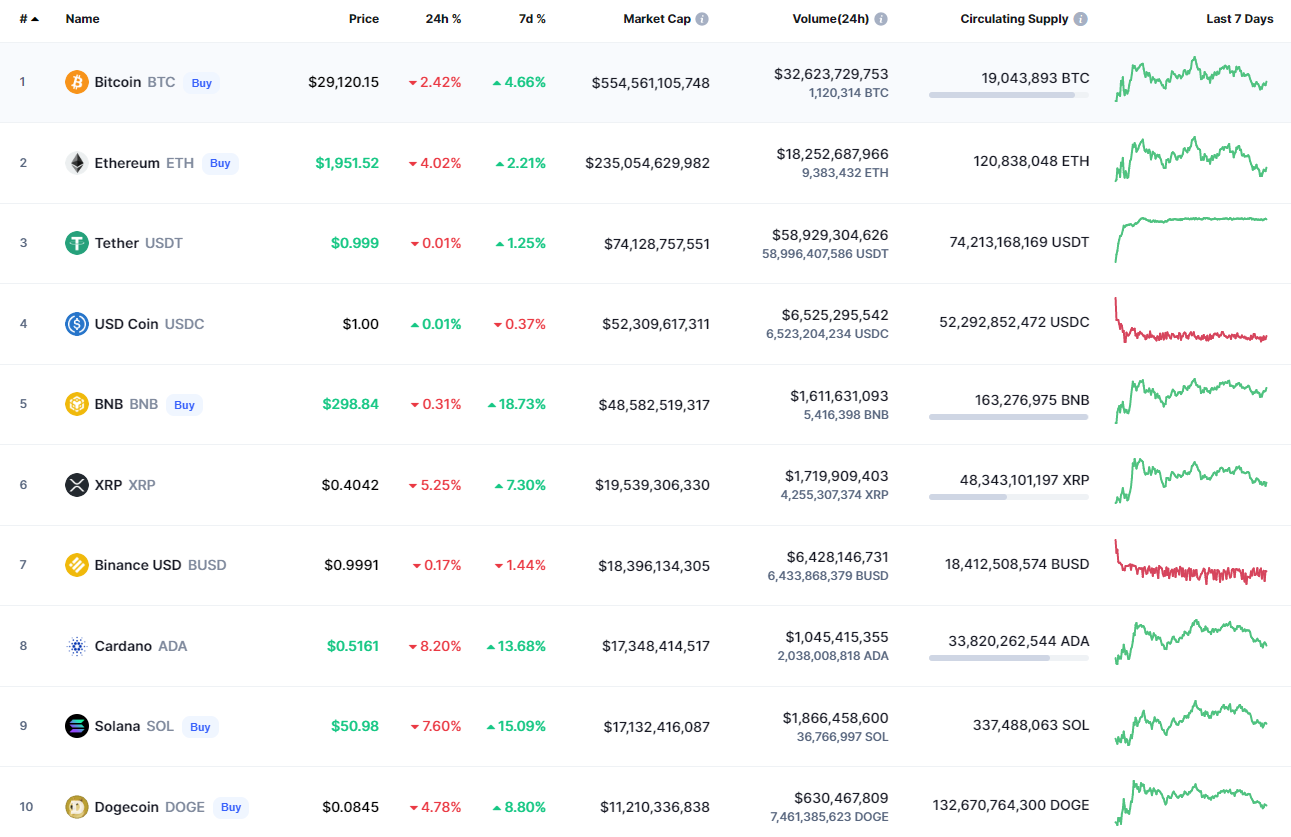Viewport: 1291px width, 837px height.
Task: Click the XRP logo icon
Action: point(77,485)
